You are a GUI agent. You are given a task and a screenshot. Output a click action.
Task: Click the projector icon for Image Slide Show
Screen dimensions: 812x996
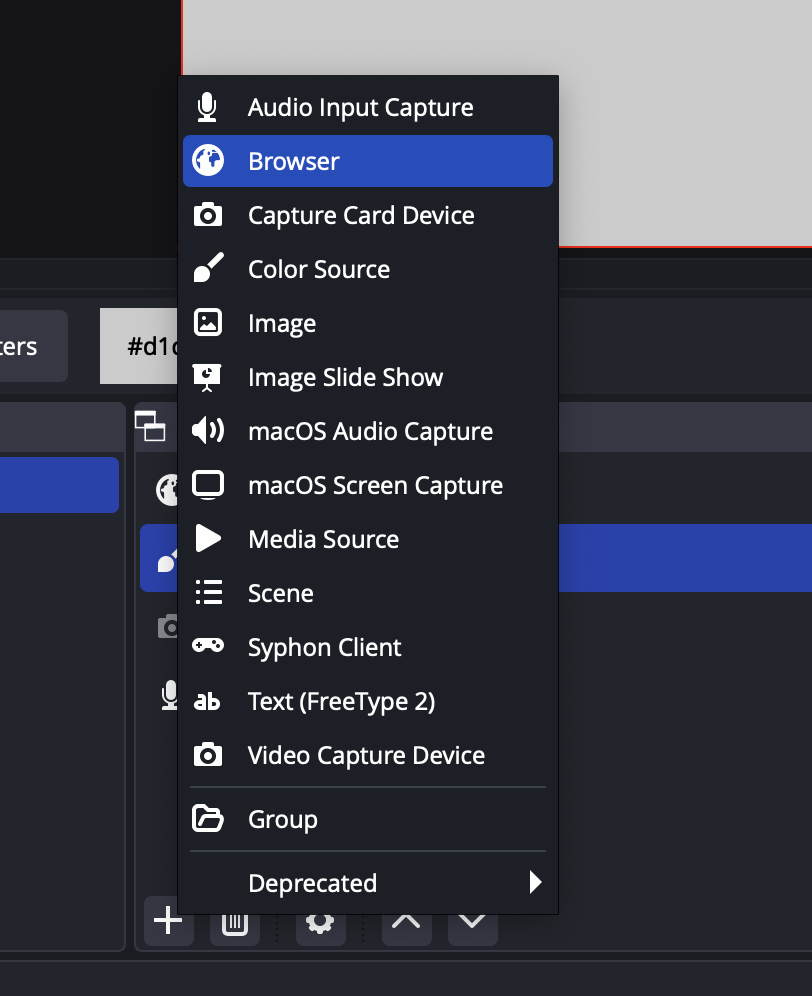coord(207,377)
